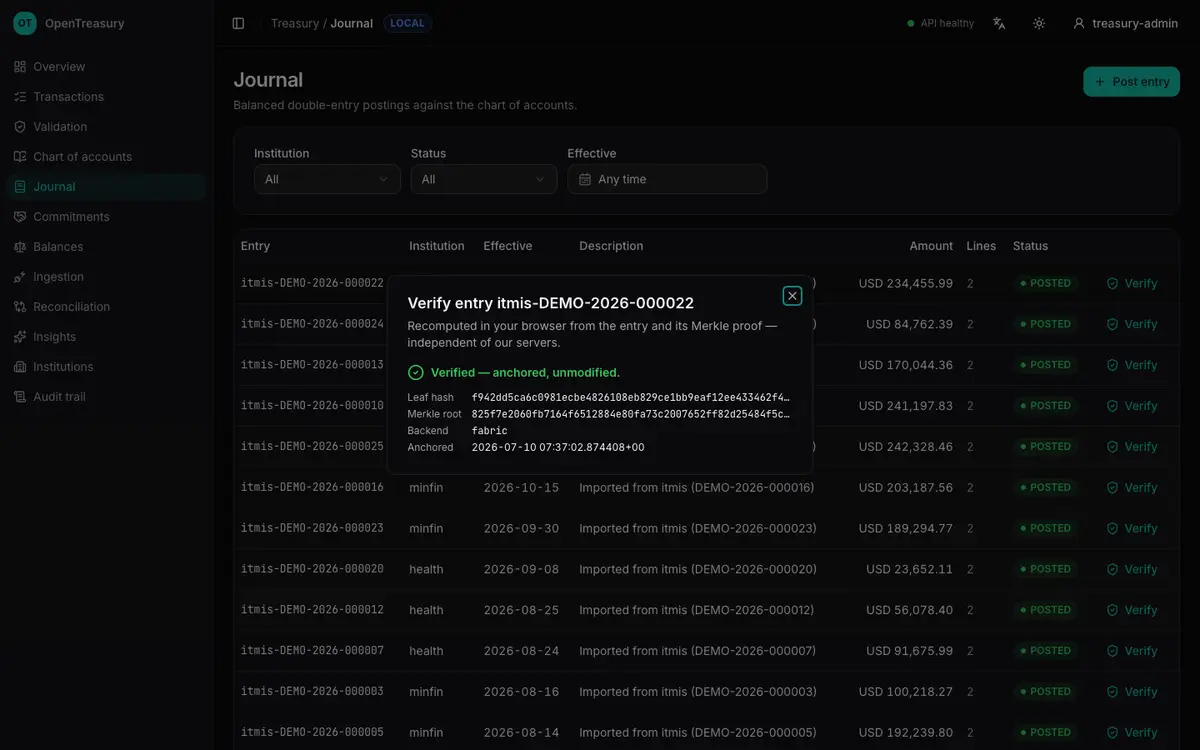Open Validation in the sidebar
Image resolution: width=1200 pixels, height=750 pixels.
(x=106, y=127)
